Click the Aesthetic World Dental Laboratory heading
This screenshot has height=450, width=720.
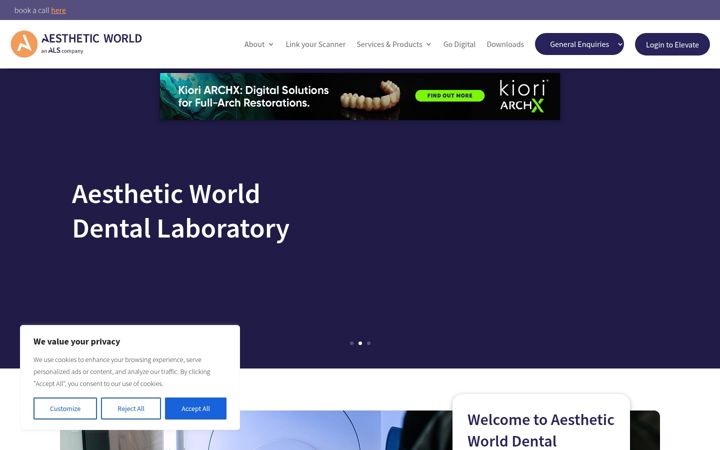coord(180,211)
